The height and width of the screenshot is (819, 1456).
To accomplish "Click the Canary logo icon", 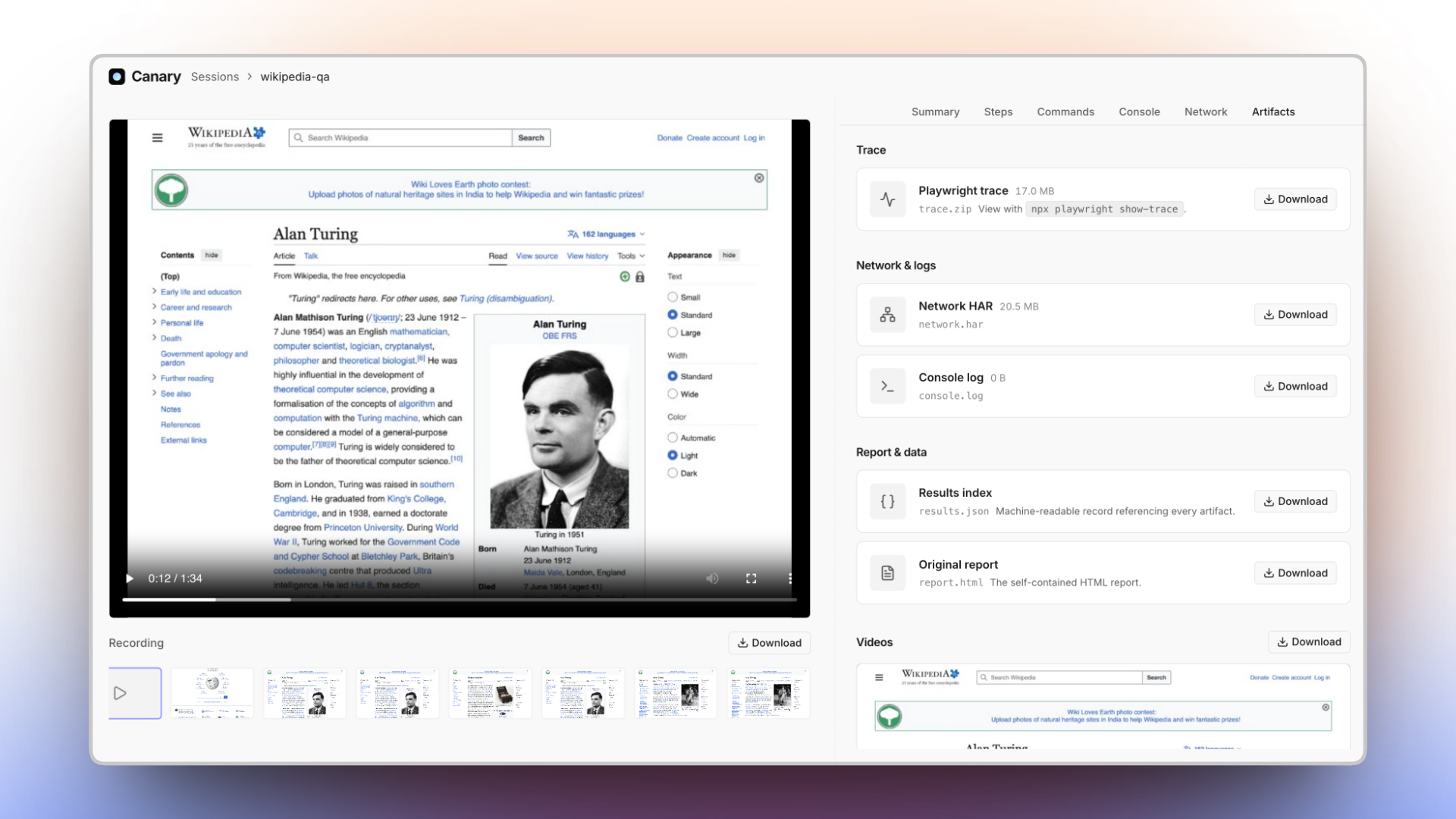I will click(x=117, y=77).
